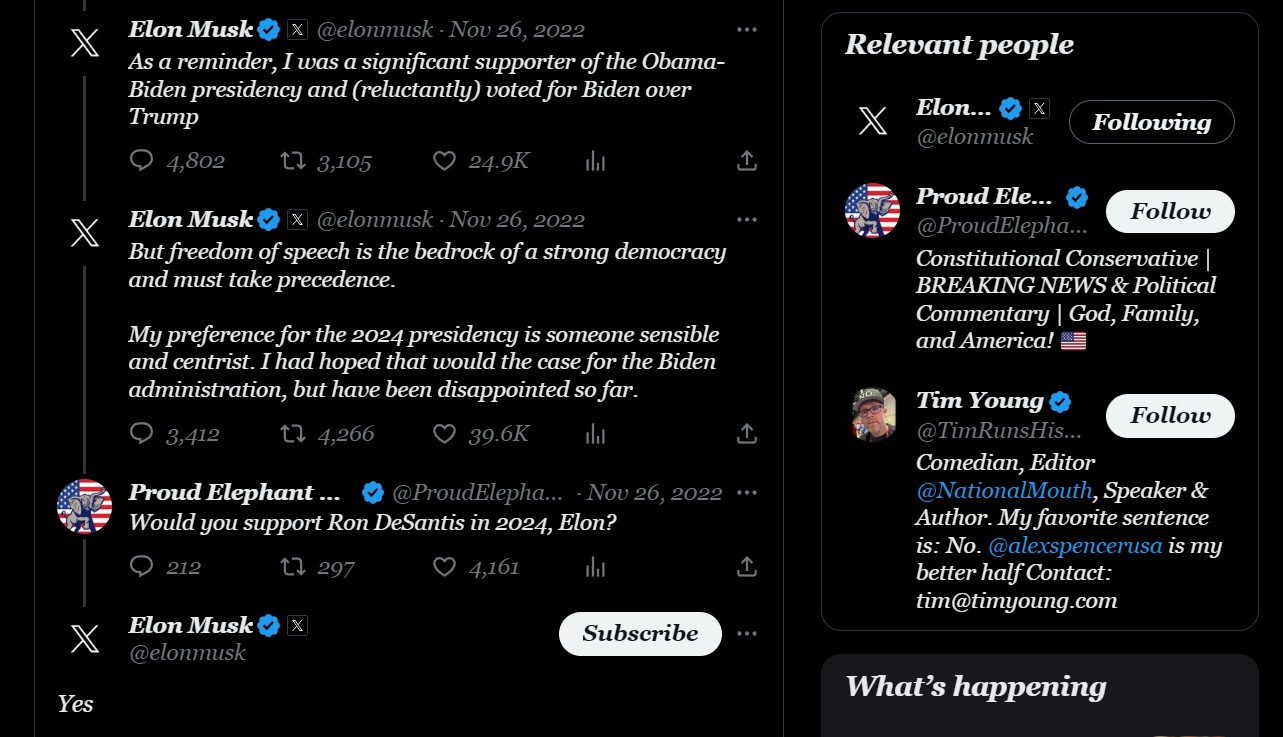
Task: Follow the Proud Elephant account
Action: (x=1169, y=211)
